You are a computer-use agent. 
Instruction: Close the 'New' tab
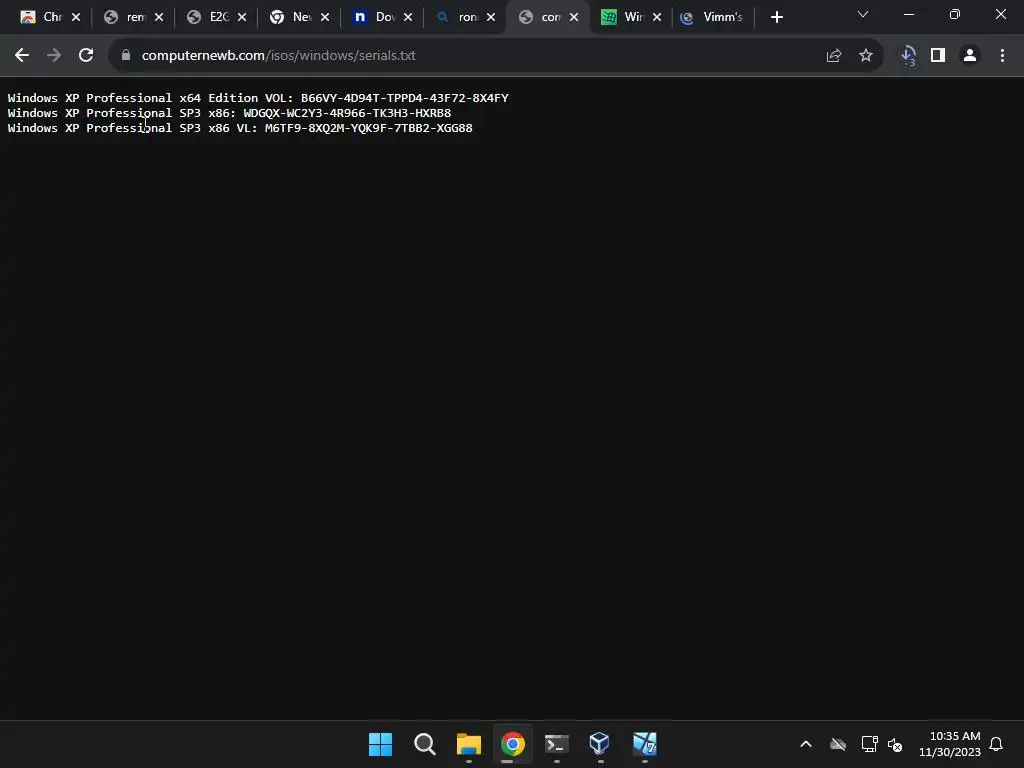325,17
